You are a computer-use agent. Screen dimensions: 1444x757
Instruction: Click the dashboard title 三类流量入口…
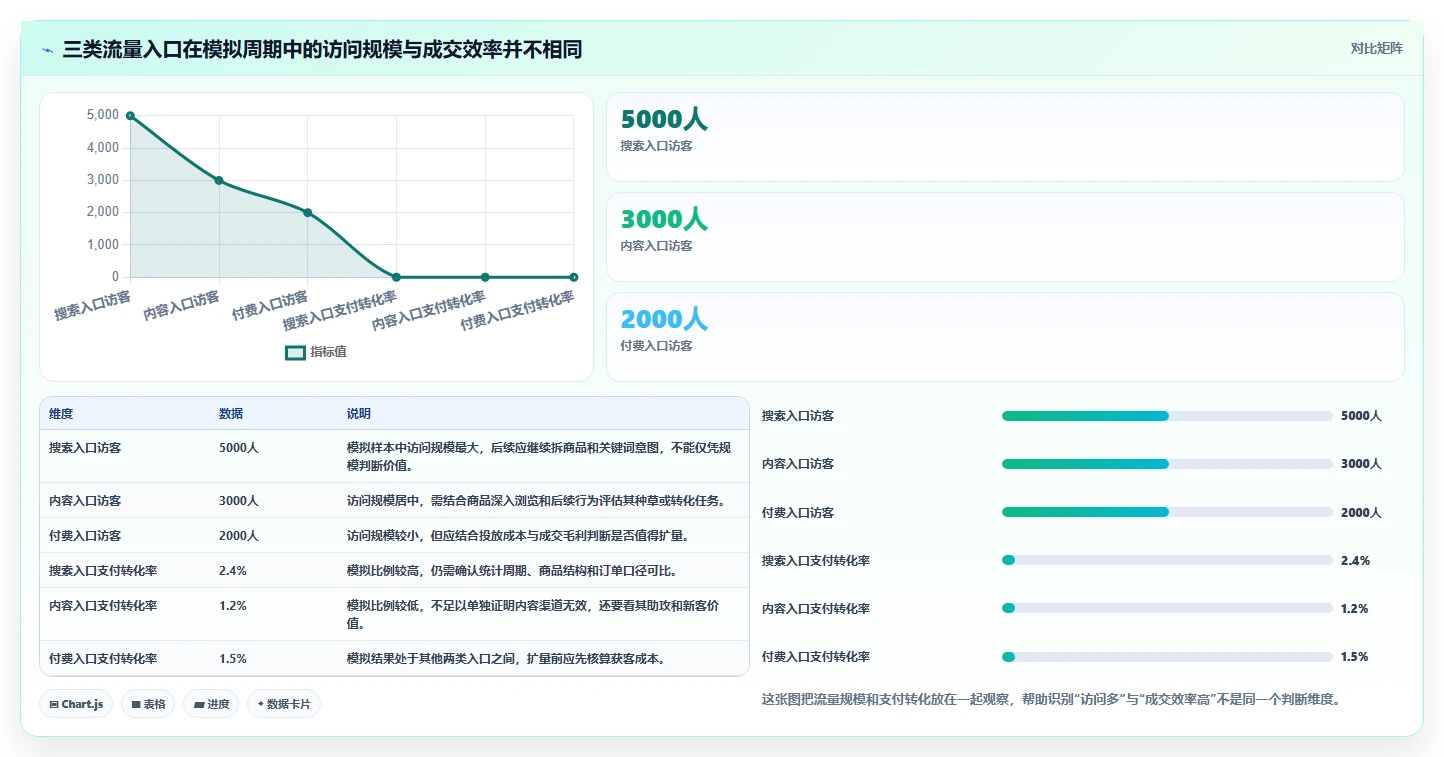click(x=322, y=50)
